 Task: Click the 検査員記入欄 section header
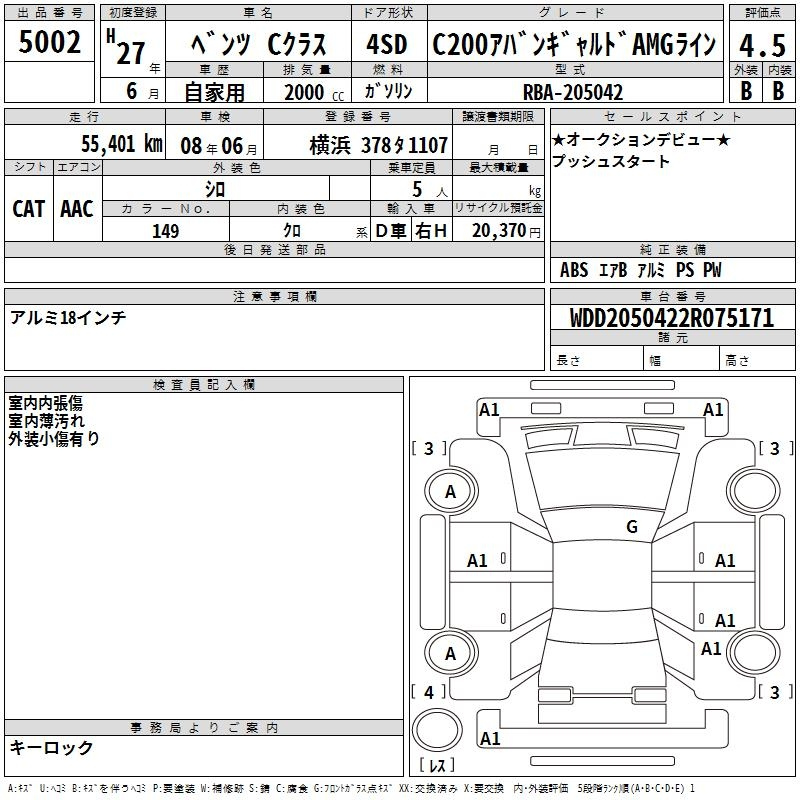[204, 385]
